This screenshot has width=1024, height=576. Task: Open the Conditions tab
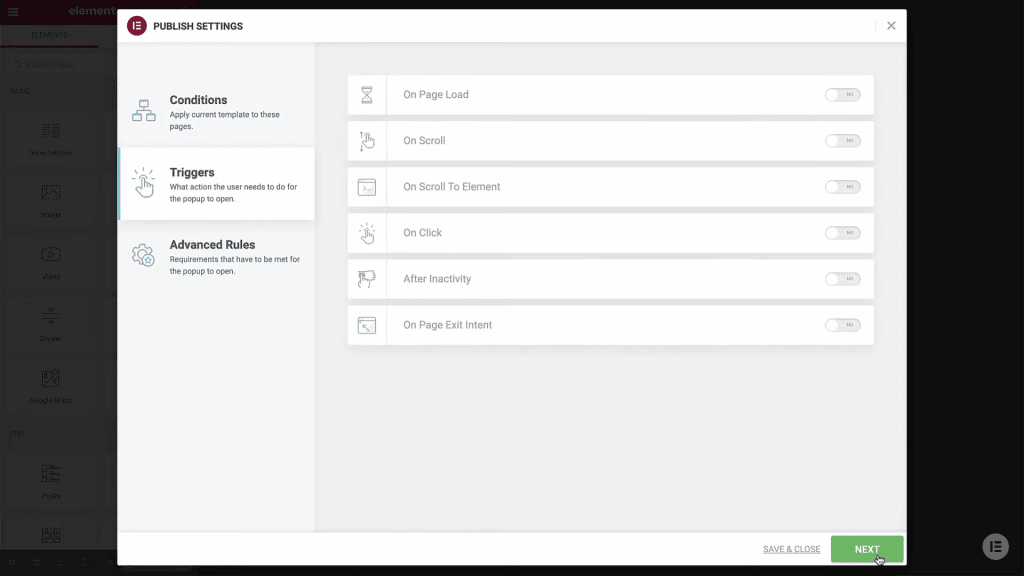216,111
